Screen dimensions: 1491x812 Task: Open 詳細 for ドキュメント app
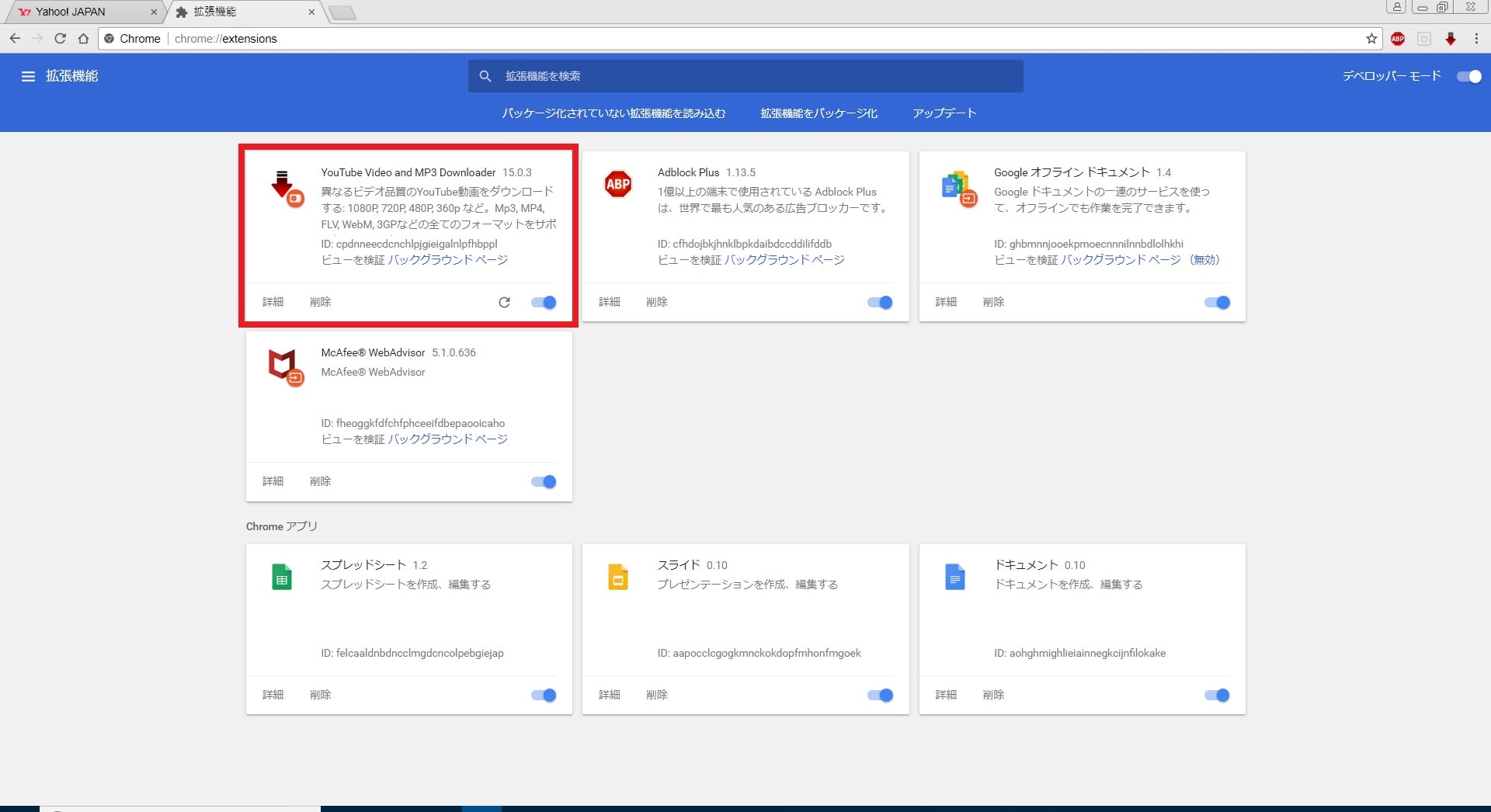[946, 695]
